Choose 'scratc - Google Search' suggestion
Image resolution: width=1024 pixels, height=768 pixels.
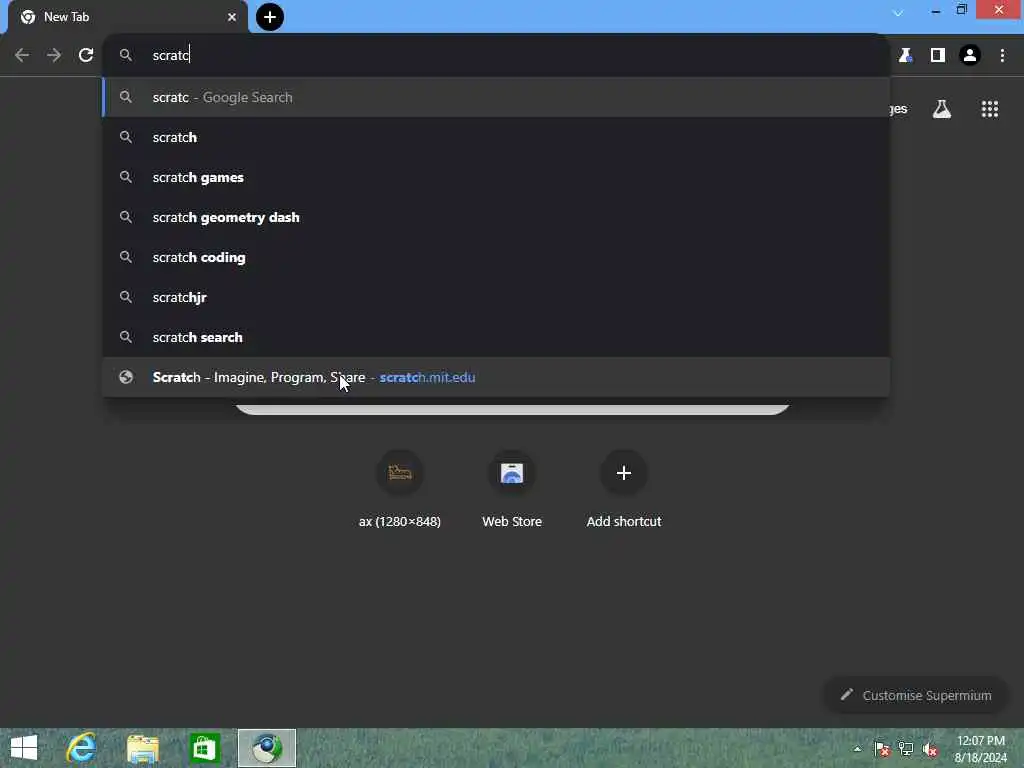(496, 97)
